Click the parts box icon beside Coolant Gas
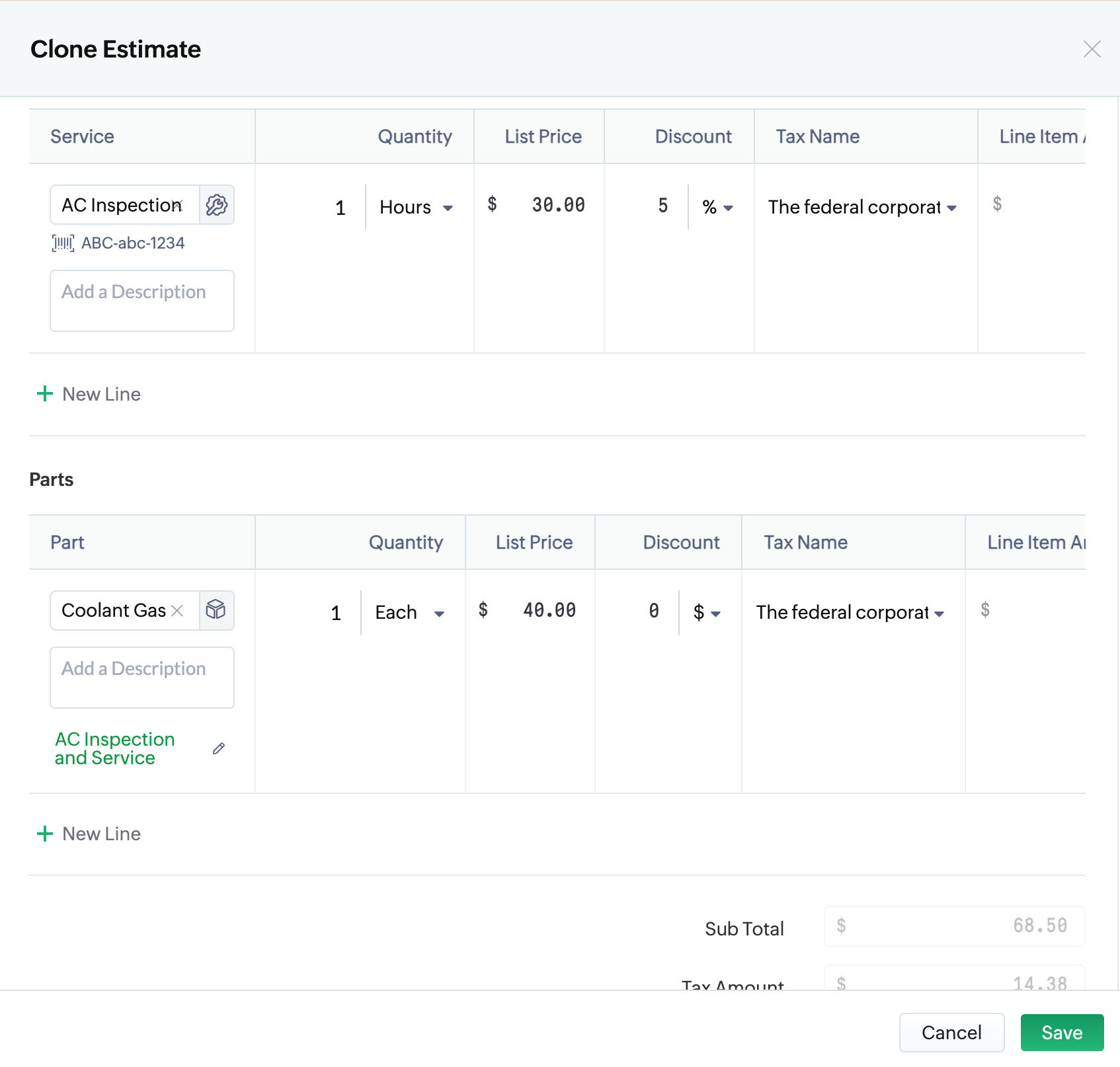 216,610
